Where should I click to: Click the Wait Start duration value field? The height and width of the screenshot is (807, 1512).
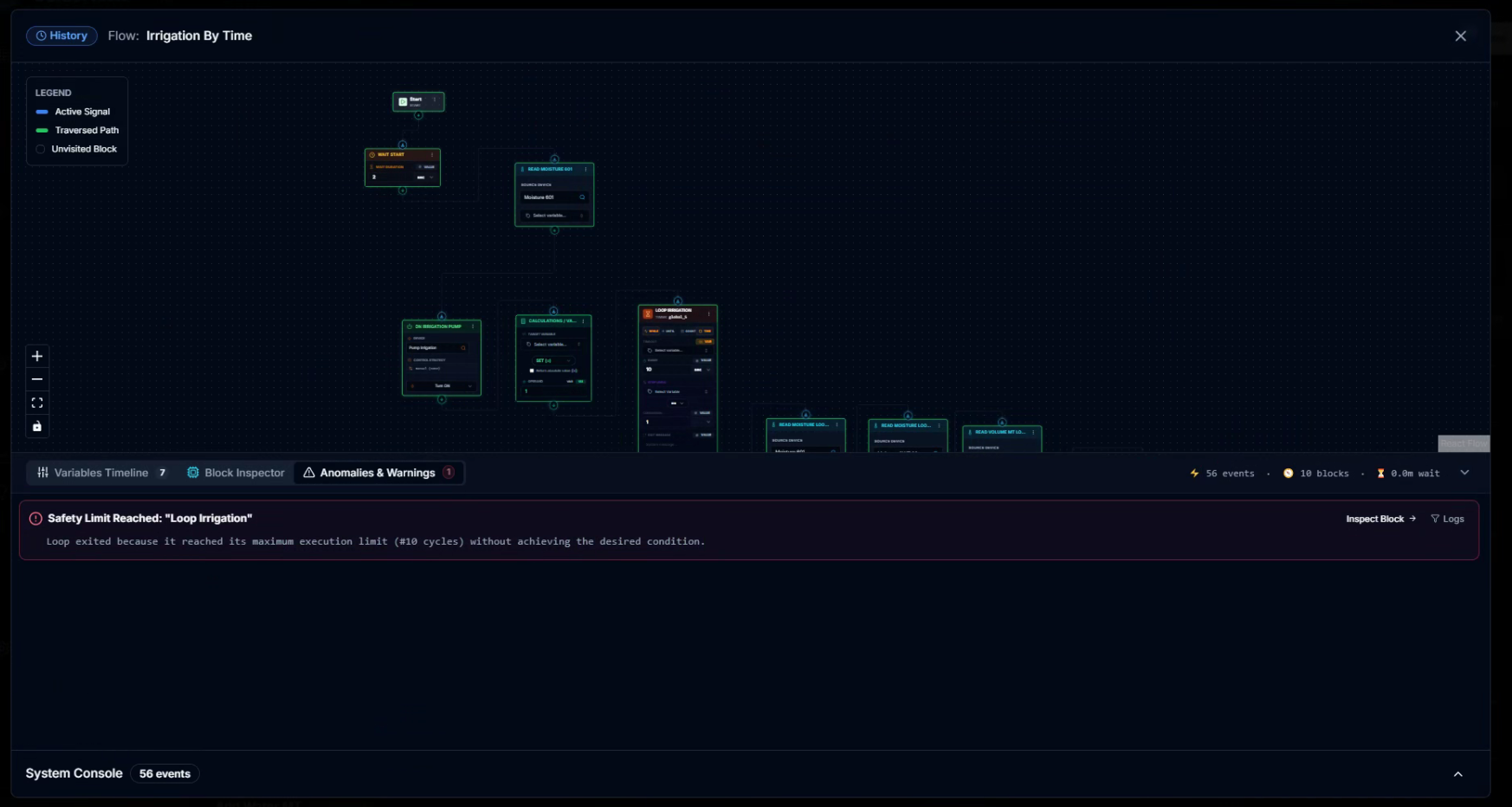click(x=390, y=178)
